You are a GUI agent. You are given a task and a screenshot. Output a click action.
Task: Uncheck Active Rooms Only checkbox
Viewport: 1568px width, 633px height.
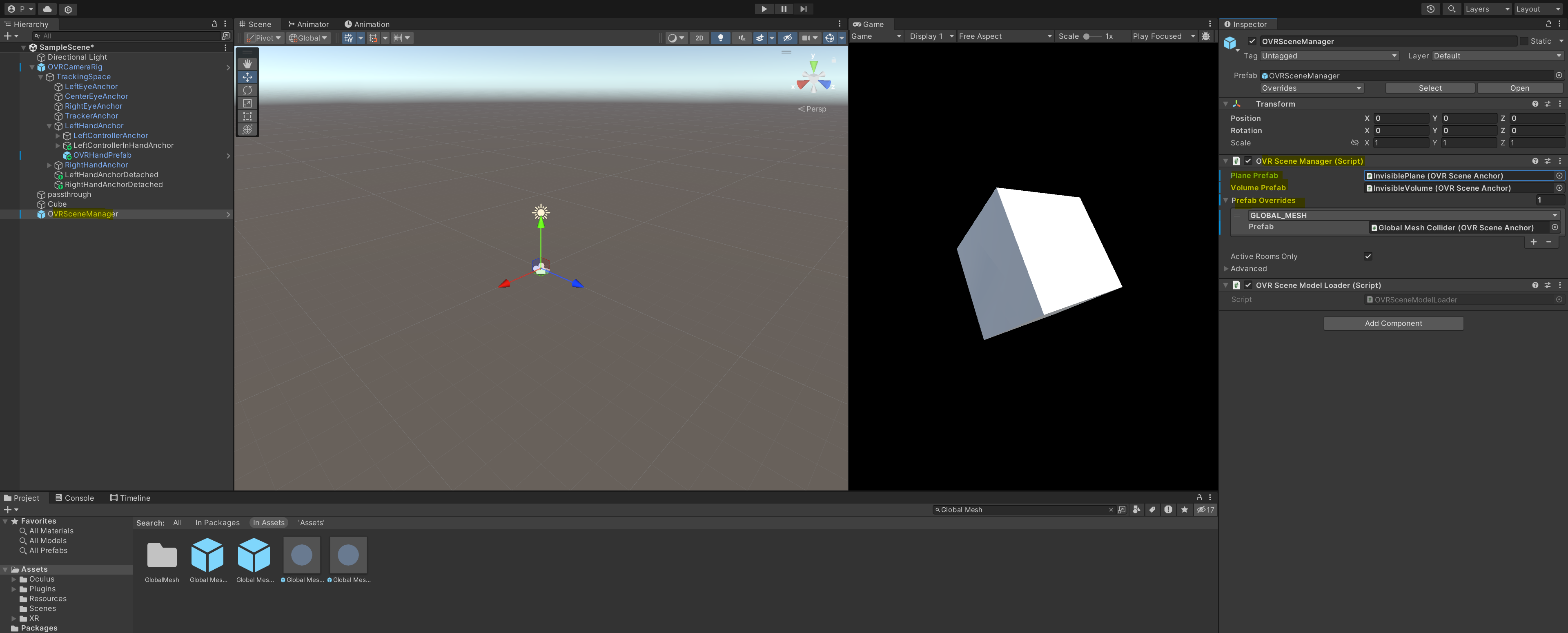1368,256
